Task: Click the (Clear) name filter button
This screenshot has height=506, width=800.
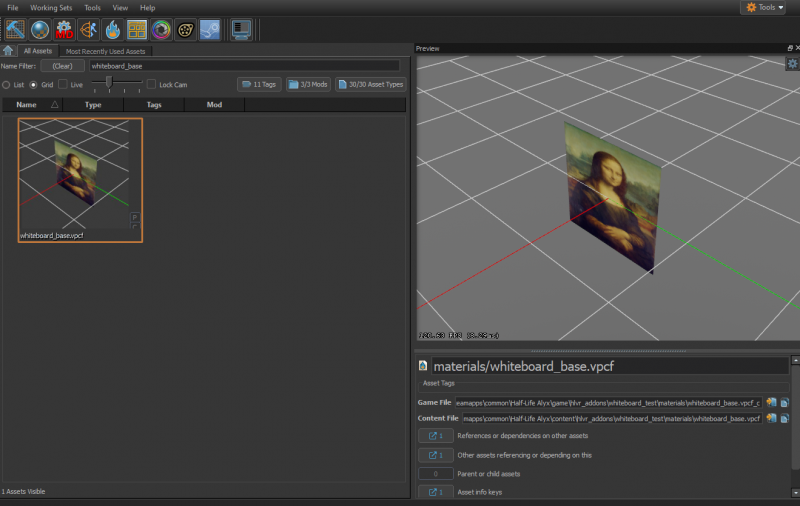Action: coord(62,66)
